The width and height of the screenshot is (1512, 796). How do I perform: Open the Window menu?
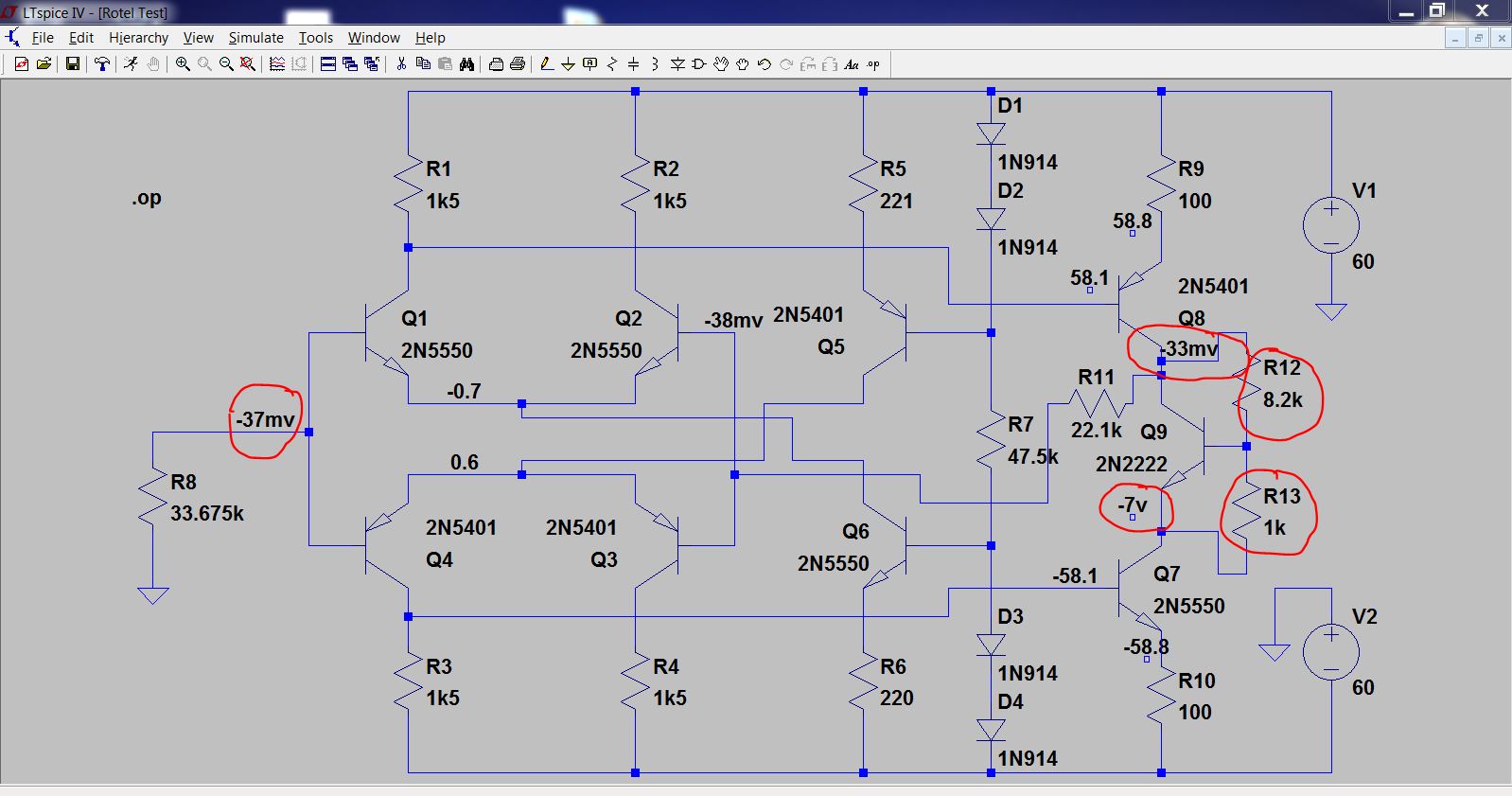point(374,38)
